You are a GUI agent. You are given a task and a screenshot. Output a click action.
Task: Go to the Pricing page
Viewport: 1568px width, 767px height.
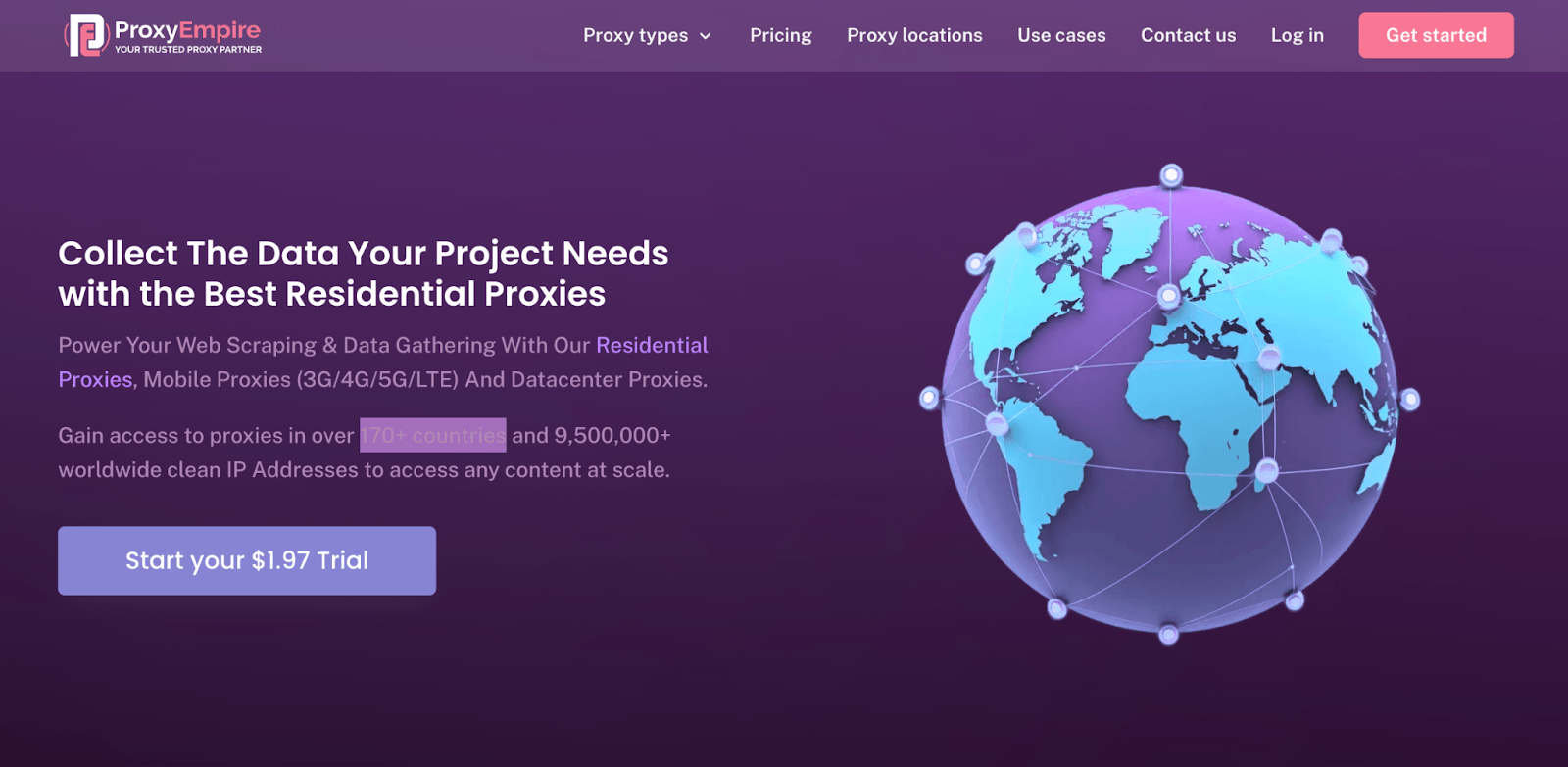pyautogui.click(x=781, y=35)
